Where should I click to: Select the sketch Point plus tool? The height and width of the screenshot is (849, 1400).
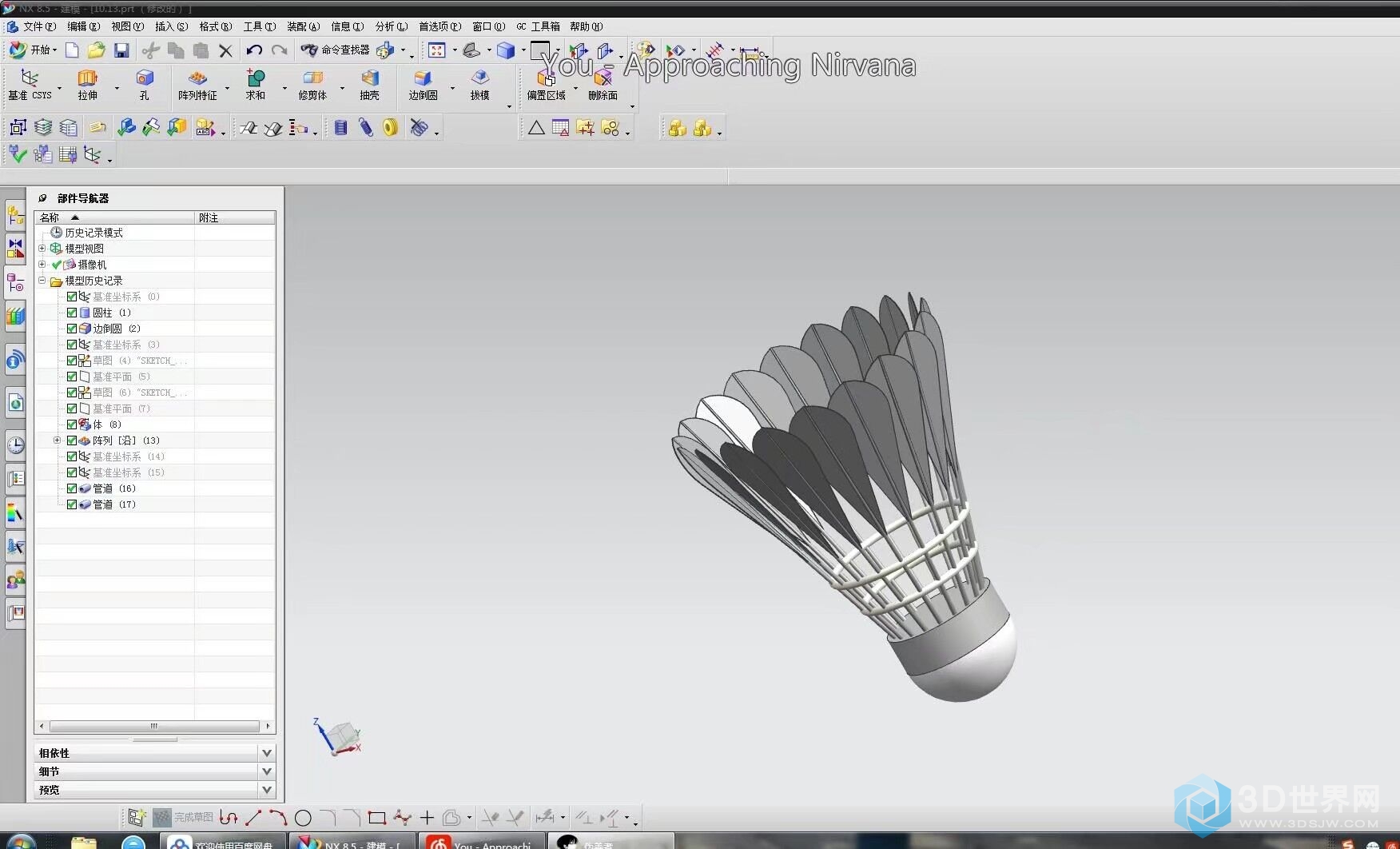click(x=427, y=818)
